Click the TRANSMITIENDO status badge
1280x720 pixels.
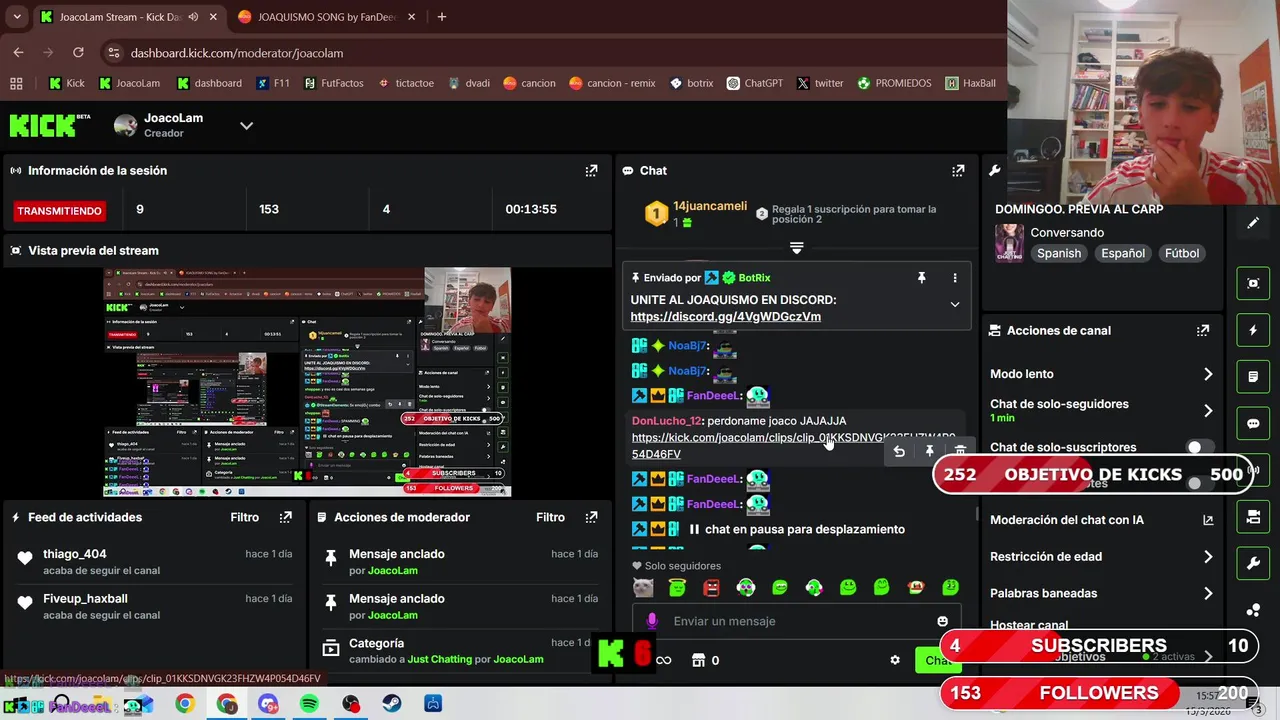click(x=59, y=211)
